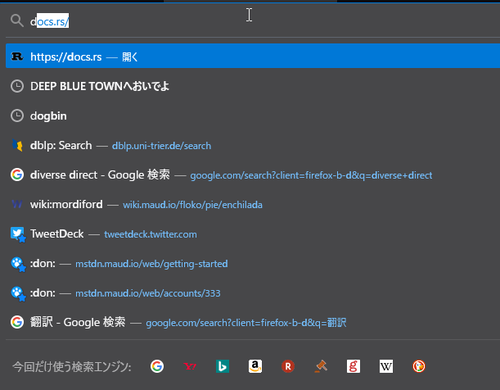The height and width of the screenshot is (390, 500).
Task: Open google.com 翻訳 search URL
Action: click(x=246, y=323)
